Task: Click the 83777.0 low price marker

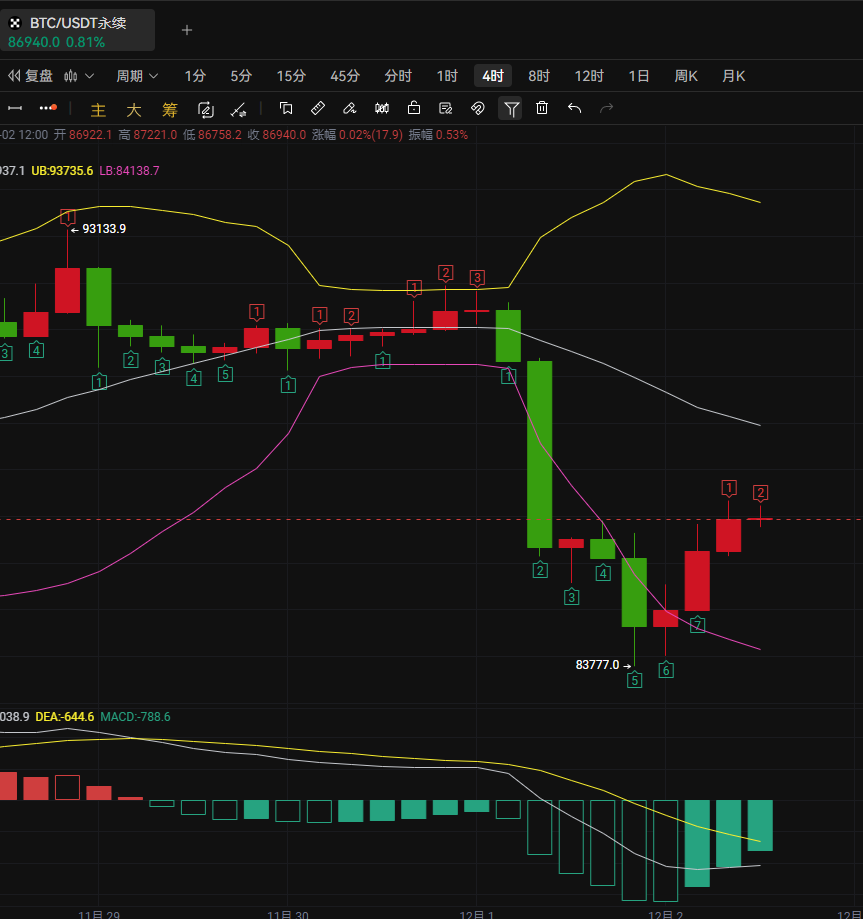Action: tap(597, 665)
